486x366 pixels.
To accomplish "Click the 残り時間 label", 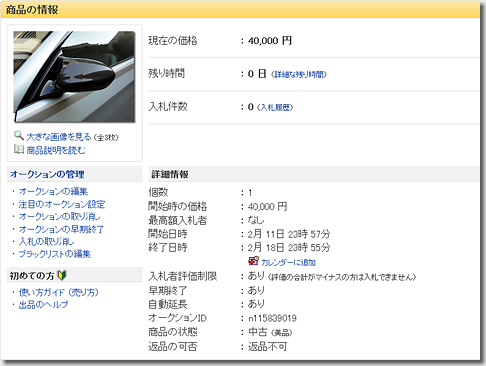I will point(166,73).
